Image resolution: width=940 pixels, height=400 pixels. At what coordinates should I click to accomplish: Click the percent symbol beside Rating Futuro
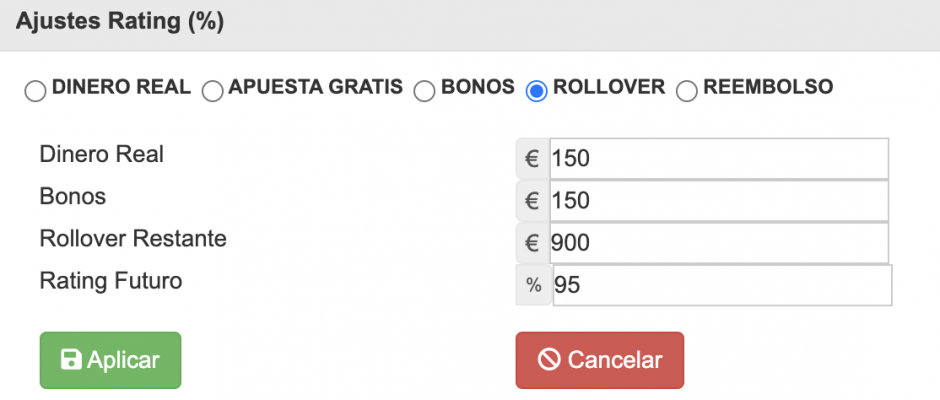coord(533,285)
